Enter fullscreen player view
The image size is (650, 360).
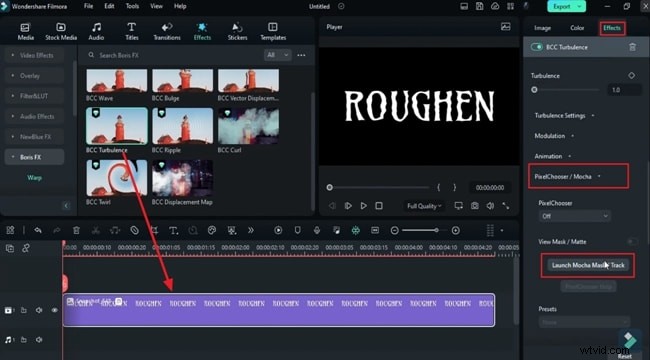pos(506,206)
